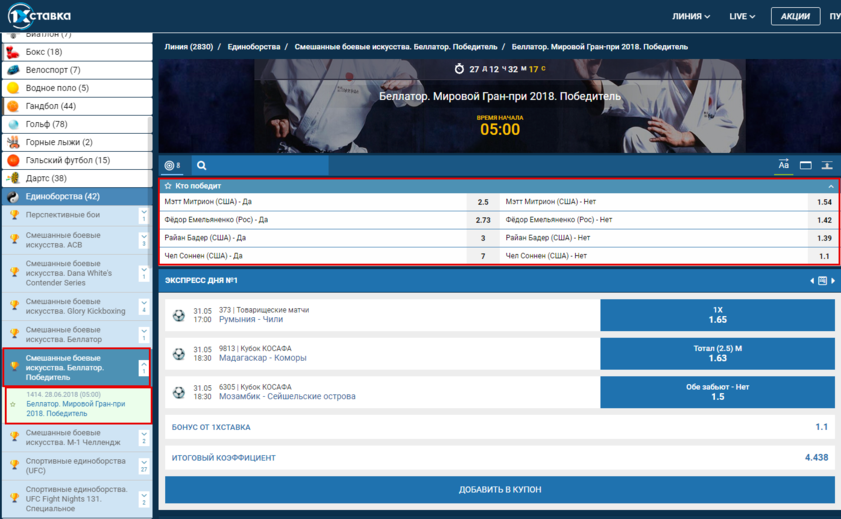
Task: Click the Тотал (2.5) М 1.63 button
Action: (717, 353)
